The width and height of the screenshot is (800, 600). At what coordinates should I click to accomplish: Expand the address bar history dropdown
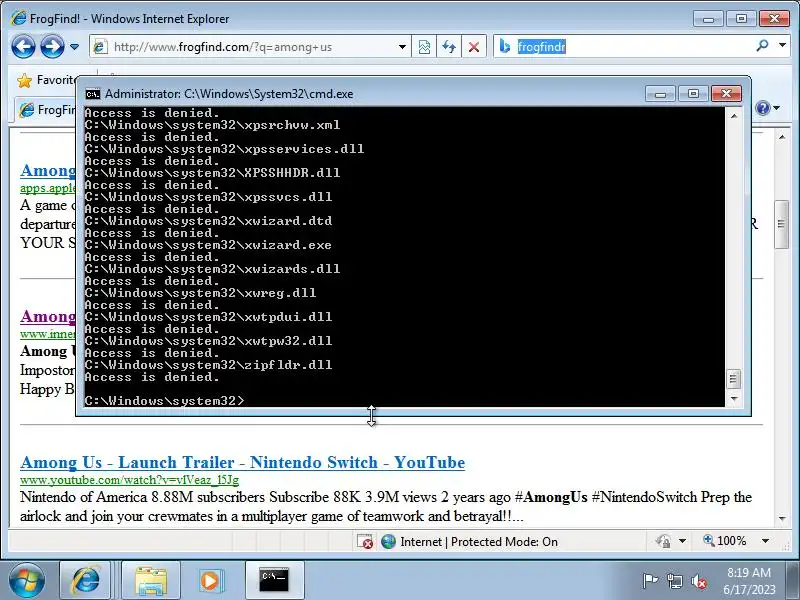pos(402,47)
